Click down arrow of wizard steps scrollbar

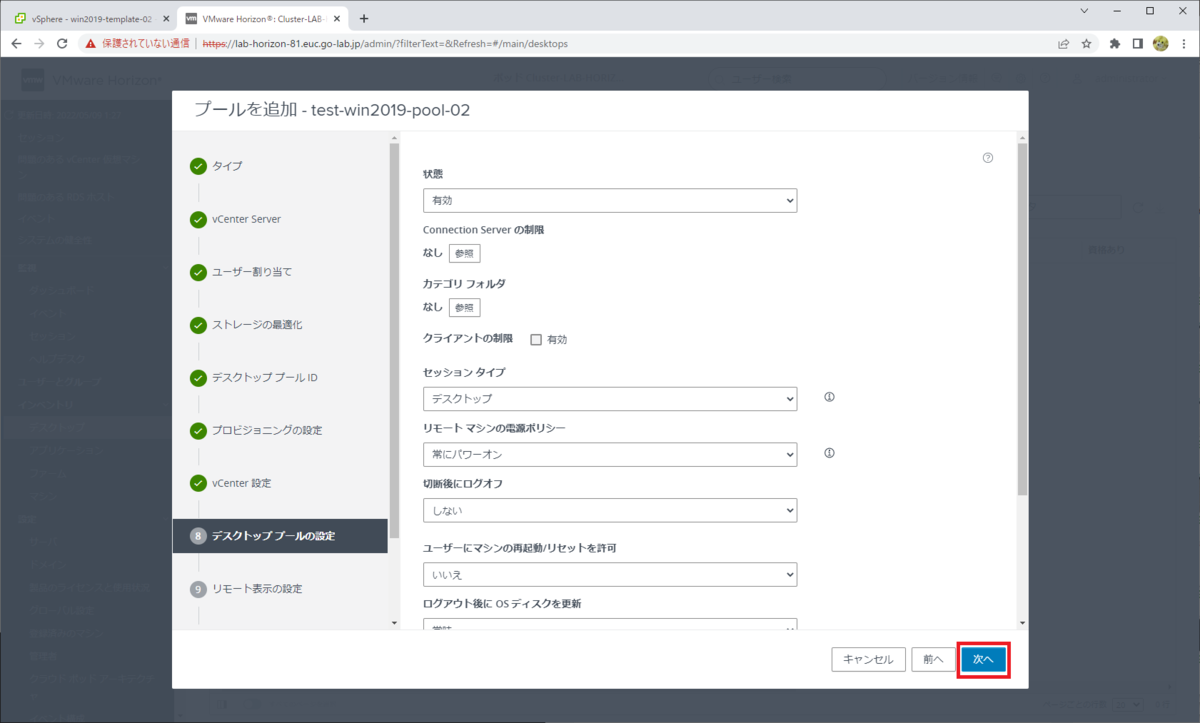click(x=393, y=623)
